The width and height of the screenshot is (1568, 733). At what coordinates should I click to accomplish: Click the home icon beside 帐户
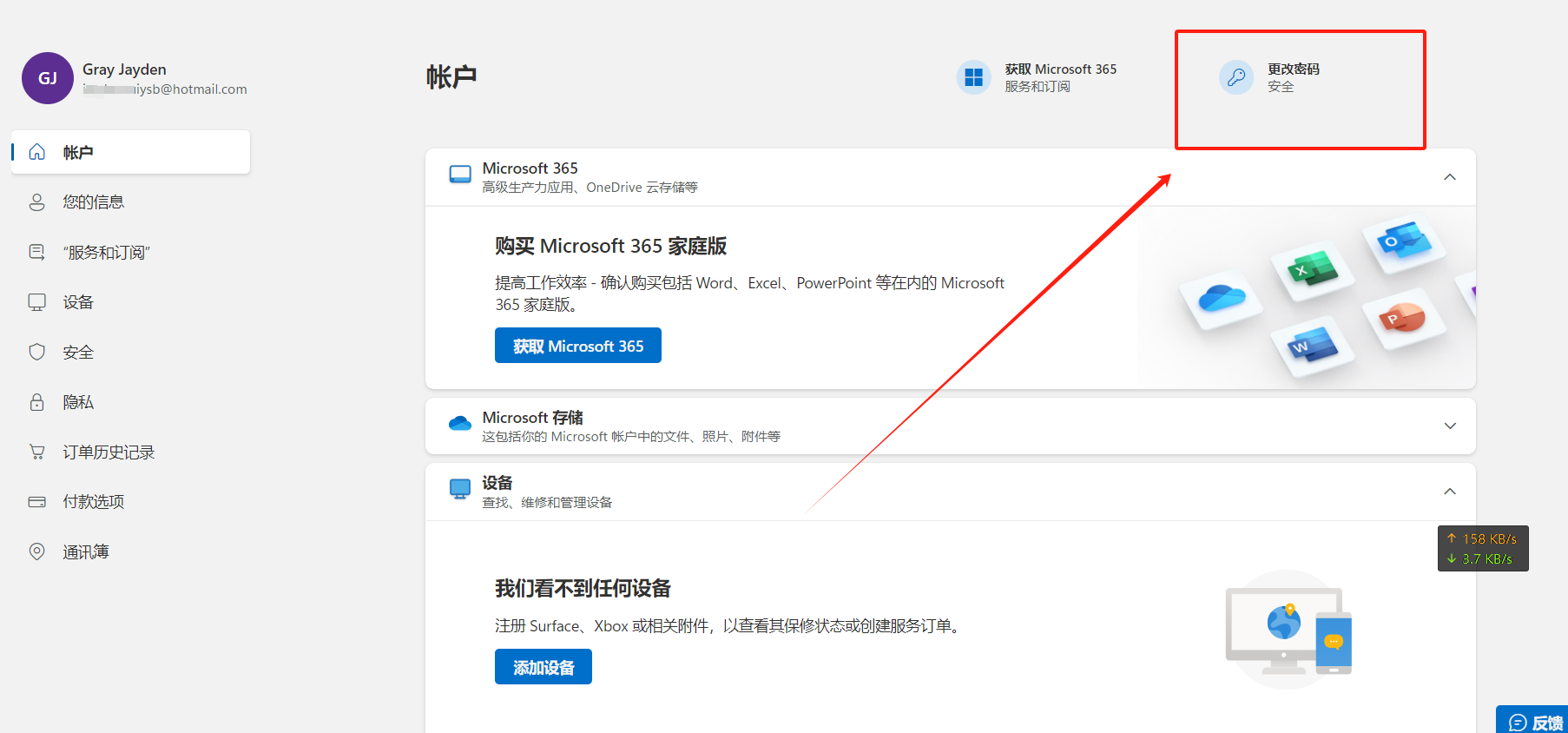point(37,152)
